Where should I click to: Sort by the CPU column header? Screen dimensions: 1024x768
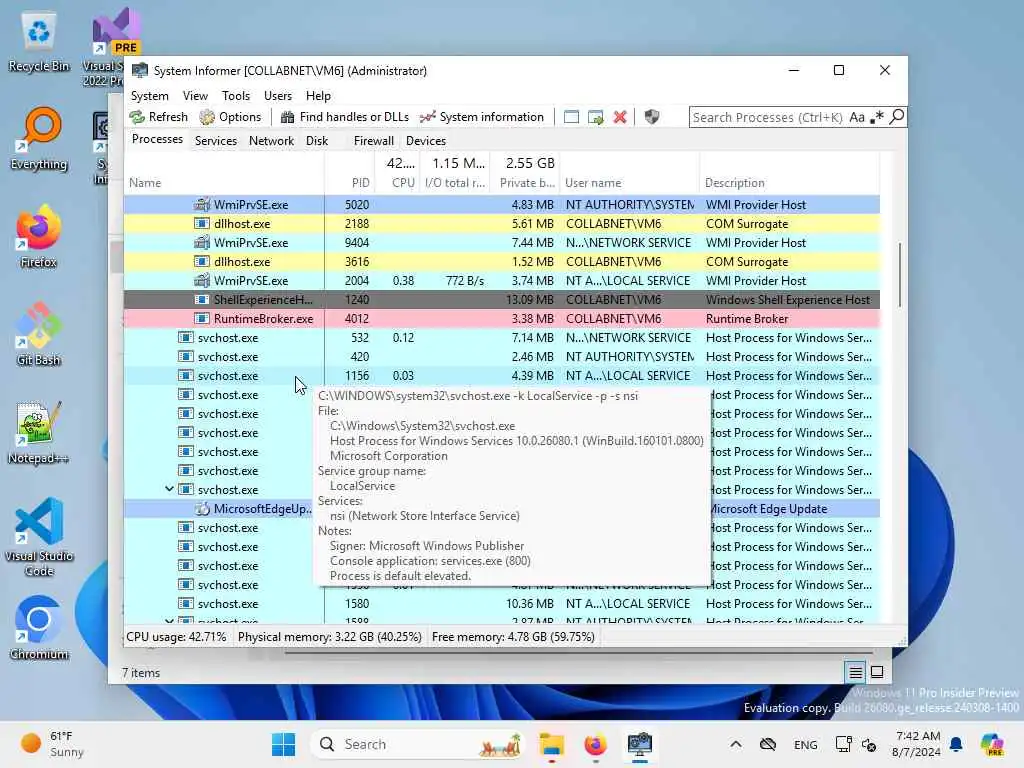(397, 174)
